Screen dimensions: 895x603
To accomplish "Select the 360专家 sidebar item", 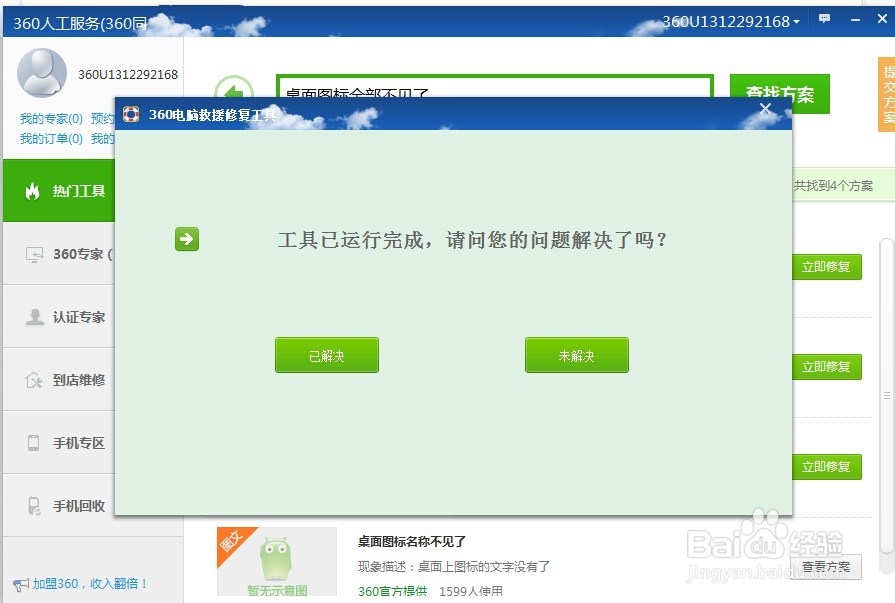I will tap(59, 254).
